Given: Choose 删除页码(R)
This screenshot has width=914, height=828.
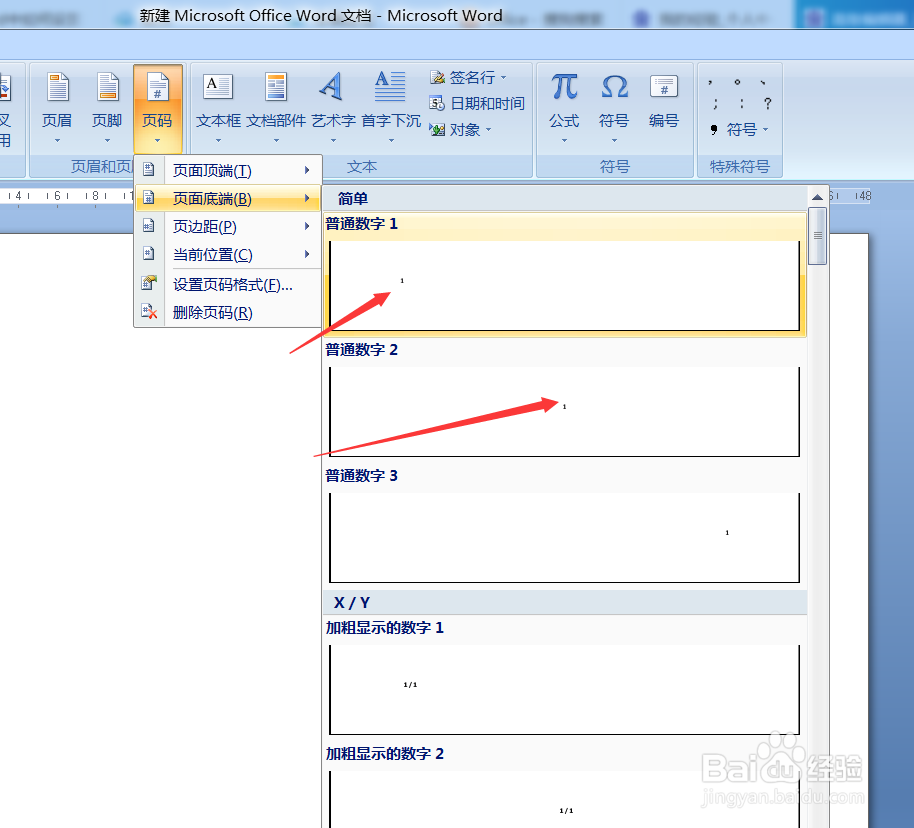Looking at the screenshot, I should (228, 313).
